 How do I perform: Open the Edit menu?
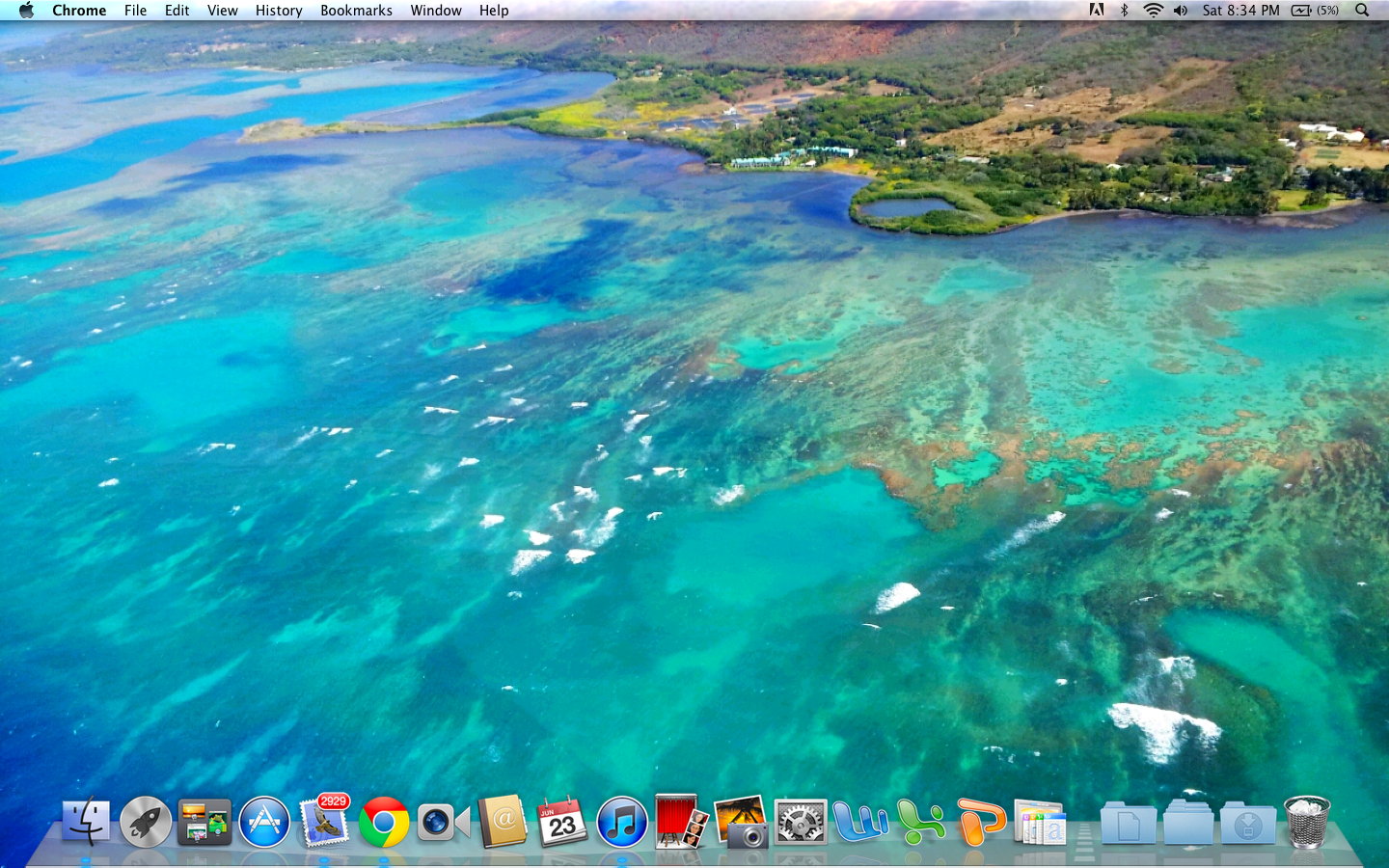pos(177,11)
